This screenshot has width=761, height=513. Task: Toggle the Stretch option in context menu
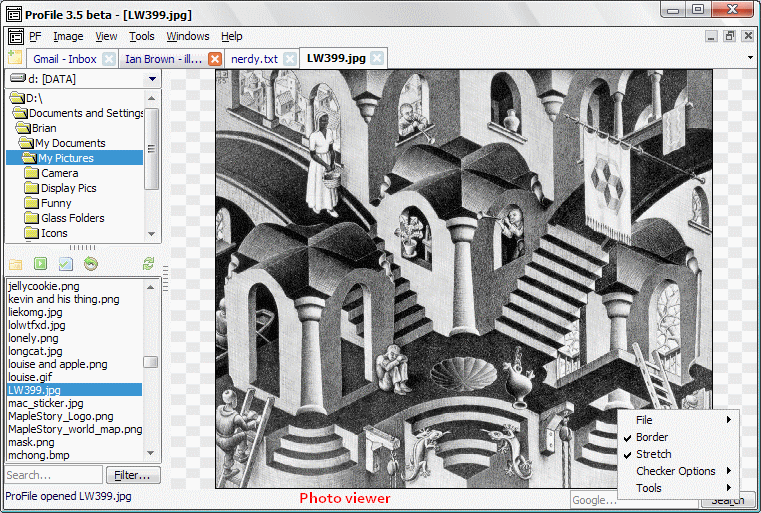click(653, 454)
